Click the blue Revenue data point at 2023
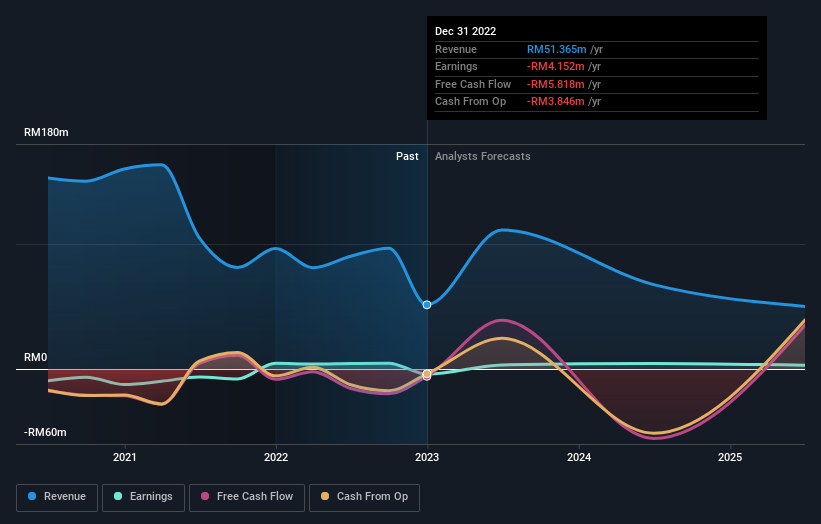 point(427,305)
